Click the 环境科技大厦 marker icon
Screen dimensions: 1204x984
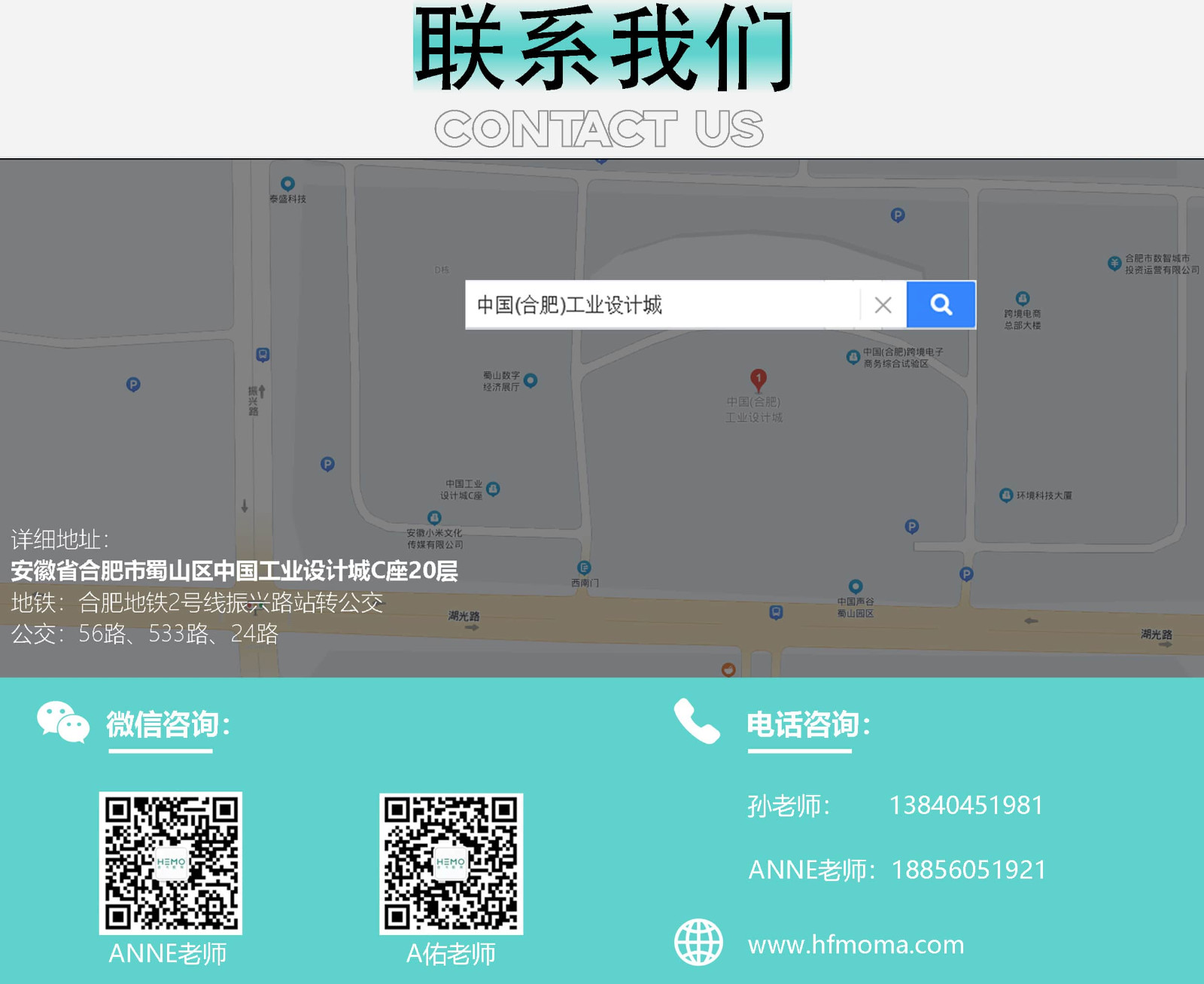pos(1006,495)
